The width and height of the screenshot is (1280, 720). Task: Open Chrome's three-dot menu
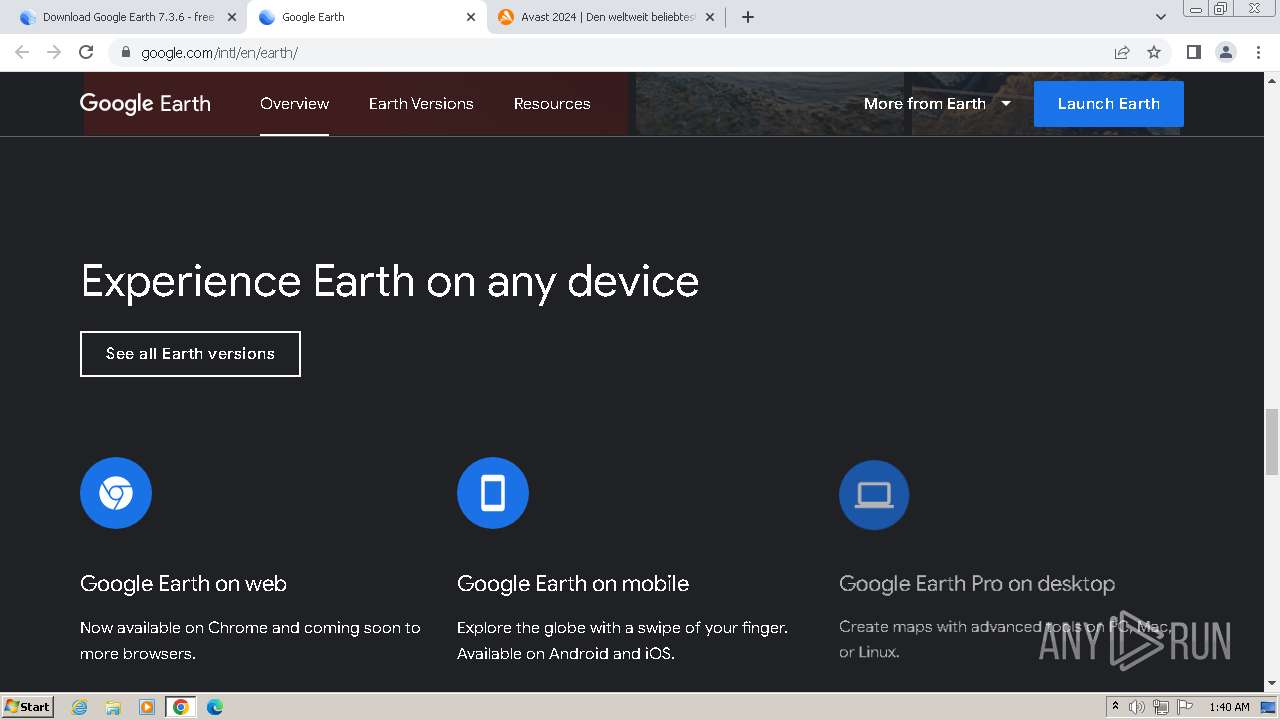point(1258,52)
